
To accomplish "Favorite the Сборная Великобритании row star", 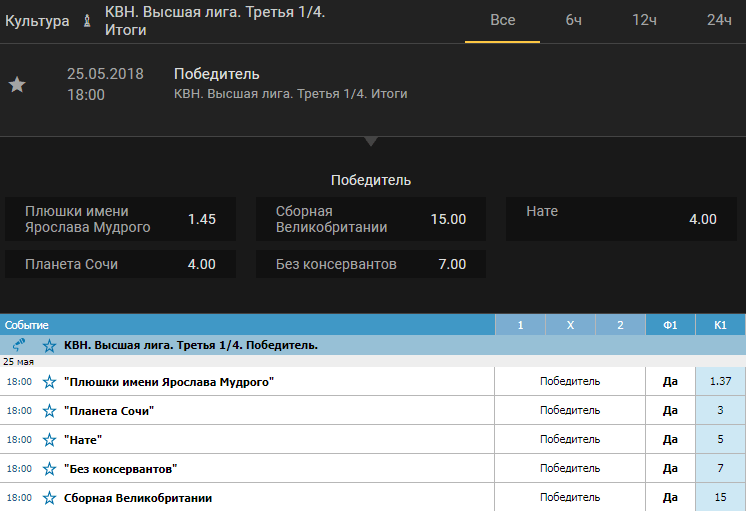I will (x=49, y=498).
